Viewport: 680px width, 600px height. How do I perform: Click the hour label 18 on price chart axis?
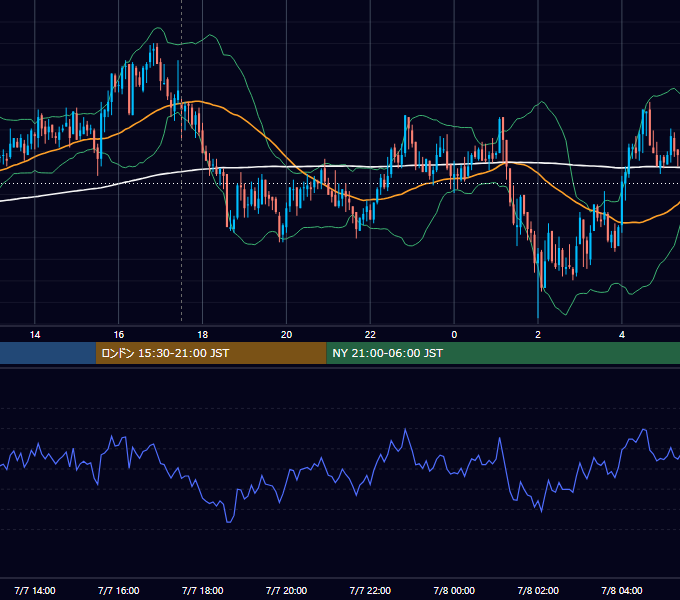(x=203, y=335)
